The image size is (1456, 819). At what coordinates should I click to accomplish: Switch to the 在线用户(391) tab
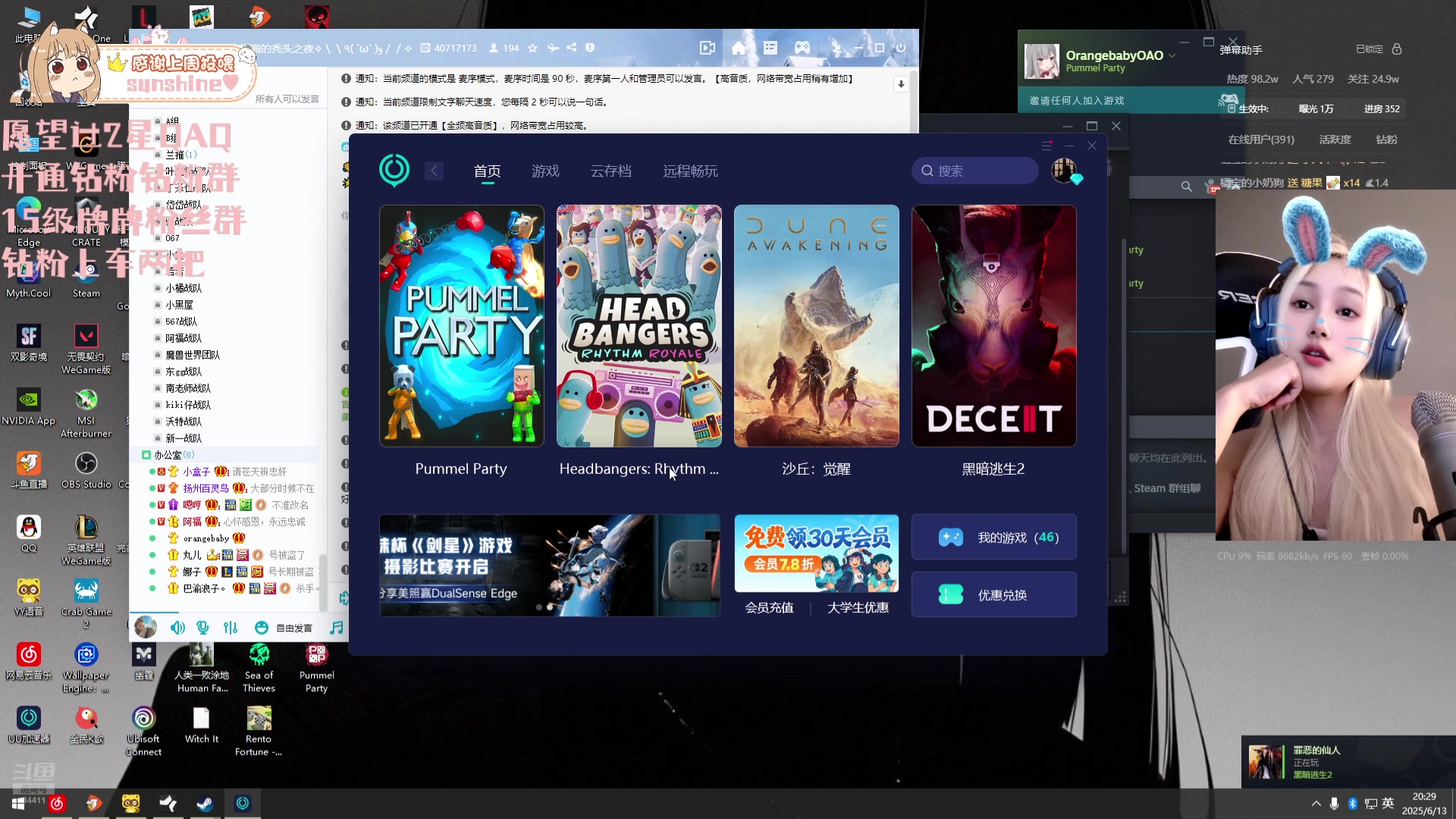[x=1261, y=140]
